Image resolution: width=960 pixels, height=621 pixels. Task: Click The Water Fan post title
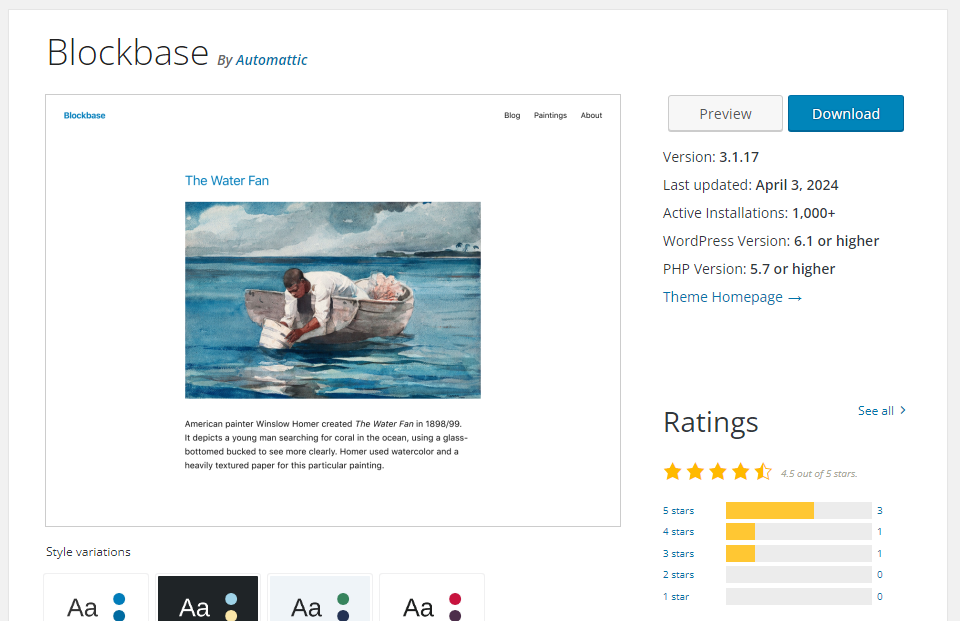click(227, 181)
